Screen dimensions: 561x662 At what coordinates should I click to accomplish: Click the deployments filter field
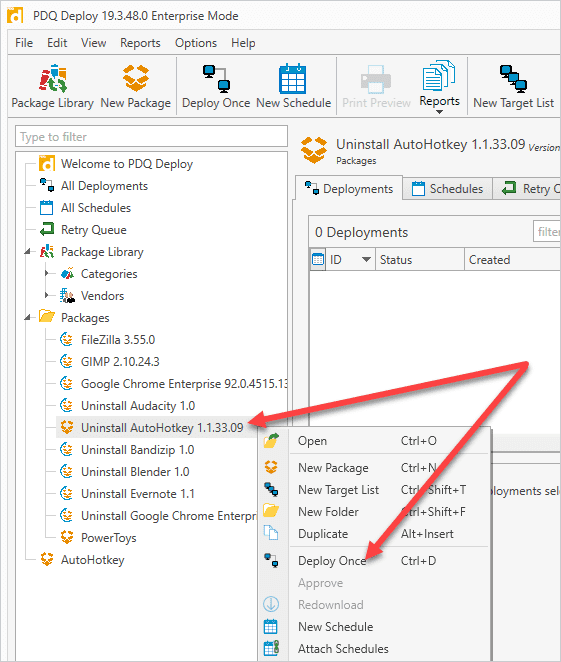[547, 231]
